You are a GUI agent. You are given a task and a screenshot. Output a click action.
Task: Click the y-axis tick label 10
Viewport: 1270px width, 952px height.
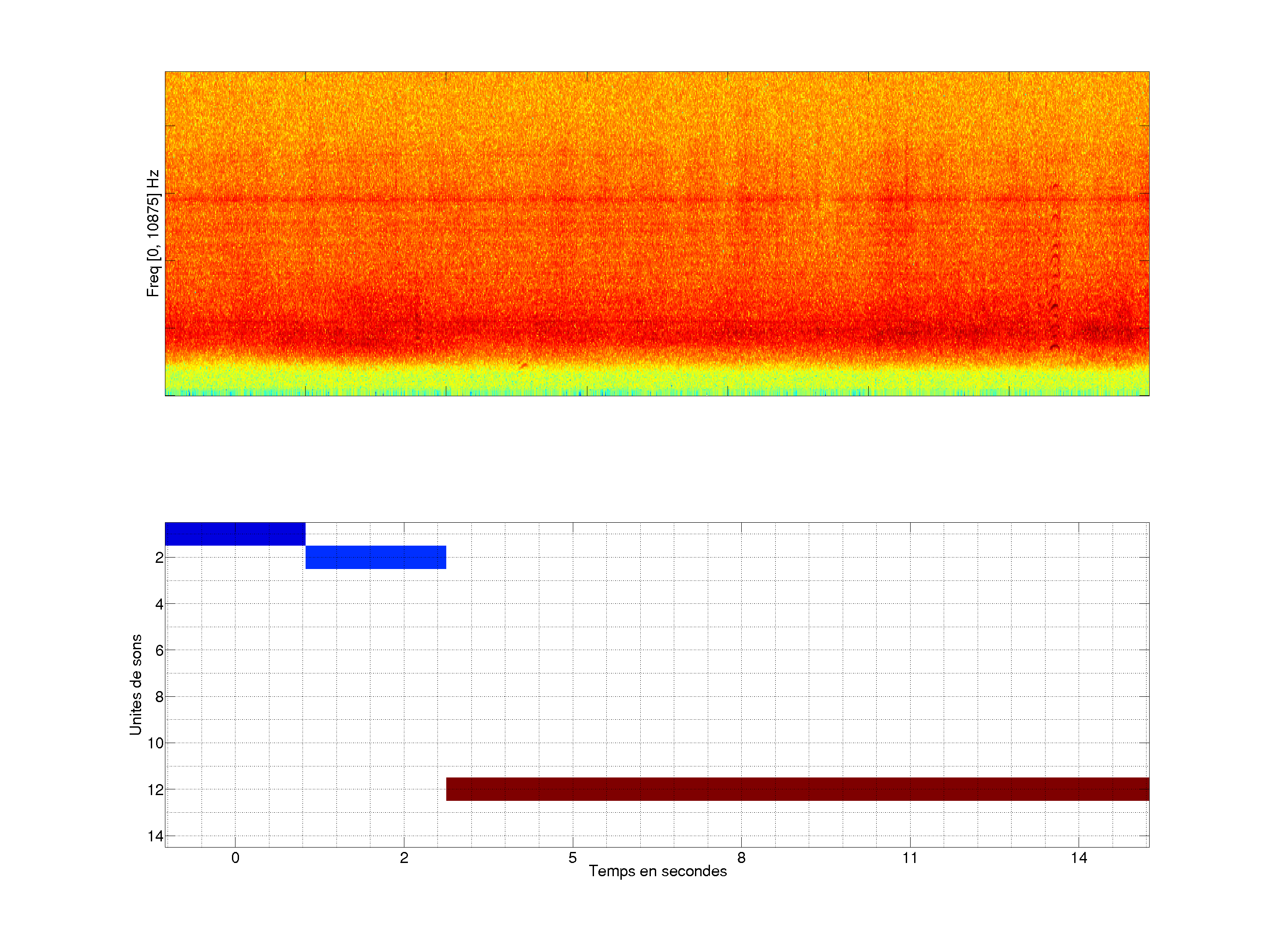[156, 743]
